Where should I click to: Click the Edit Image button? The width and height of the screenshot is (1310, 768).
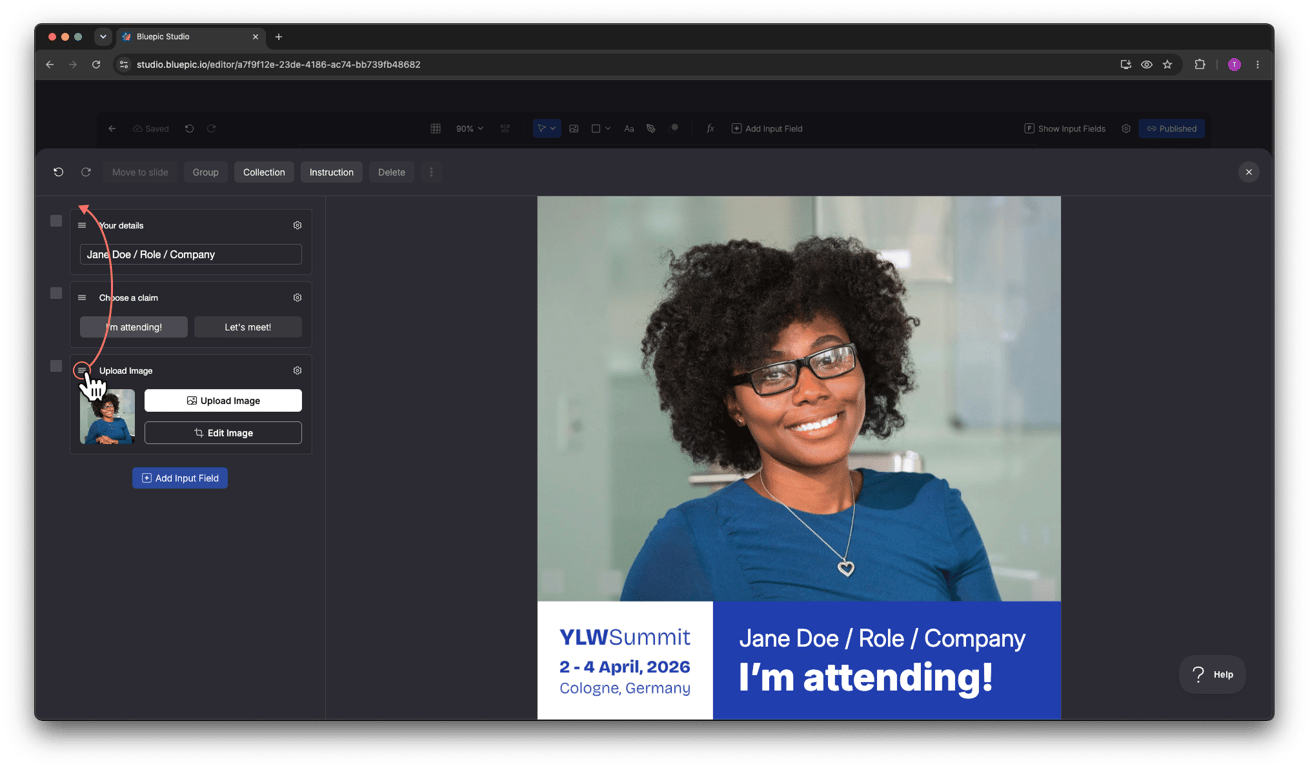(x=223, y=433)
